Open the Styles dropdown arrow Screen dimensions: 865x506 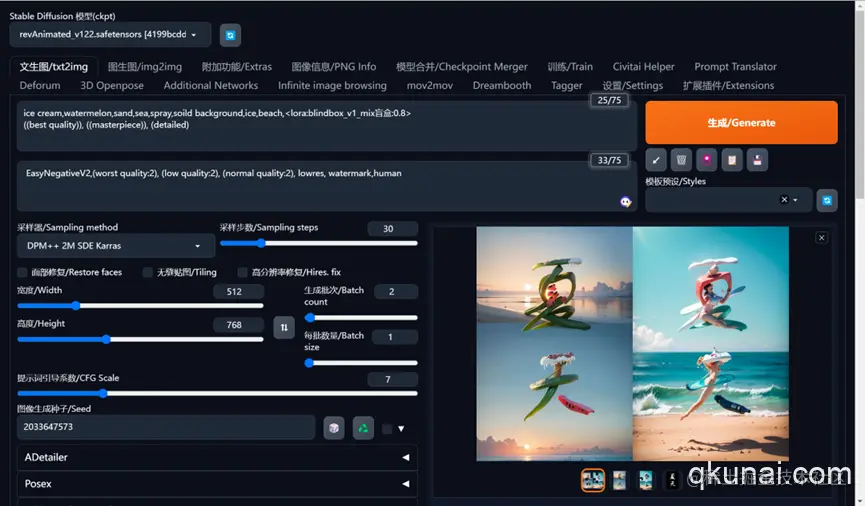pyautogui.click(x=795, y=200)
